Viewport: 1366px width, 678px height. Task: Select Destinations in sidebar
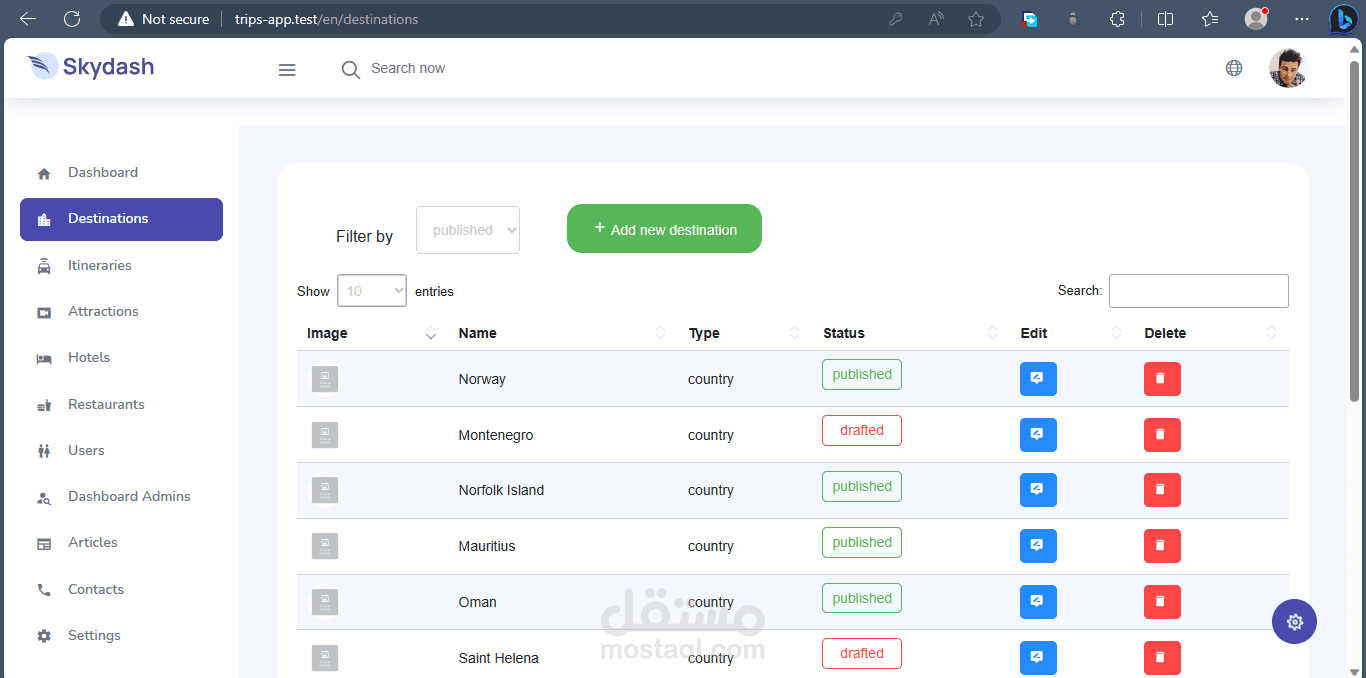(121, 219)
